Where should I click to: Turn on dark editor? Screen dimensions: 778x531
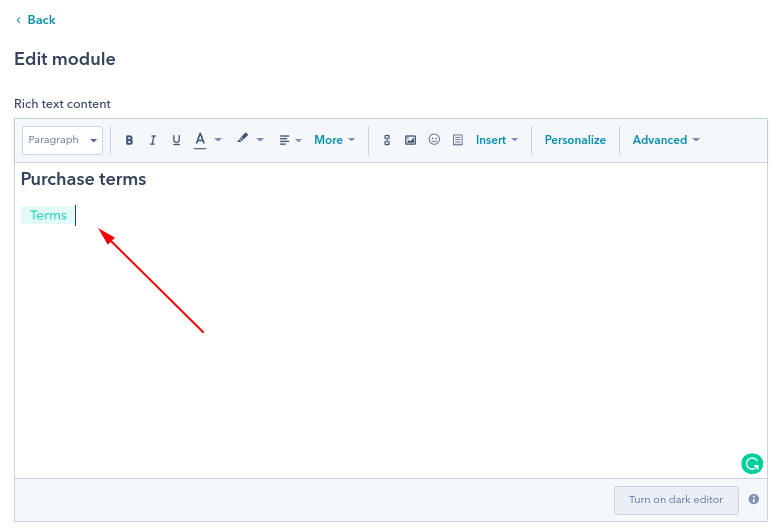click(x=675, y=500)
